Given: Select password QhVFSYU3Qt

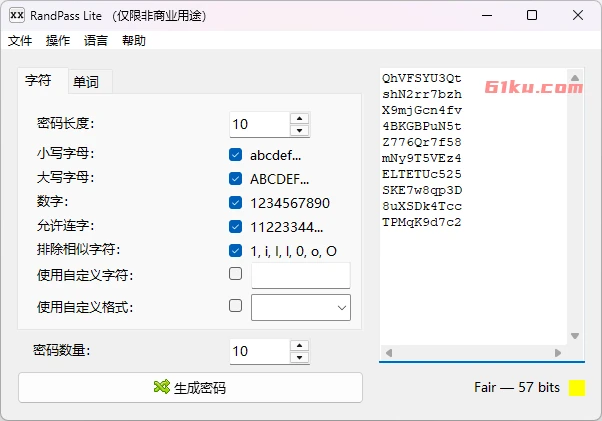Looking at the screenshot, I should click(x=422, y=78).
